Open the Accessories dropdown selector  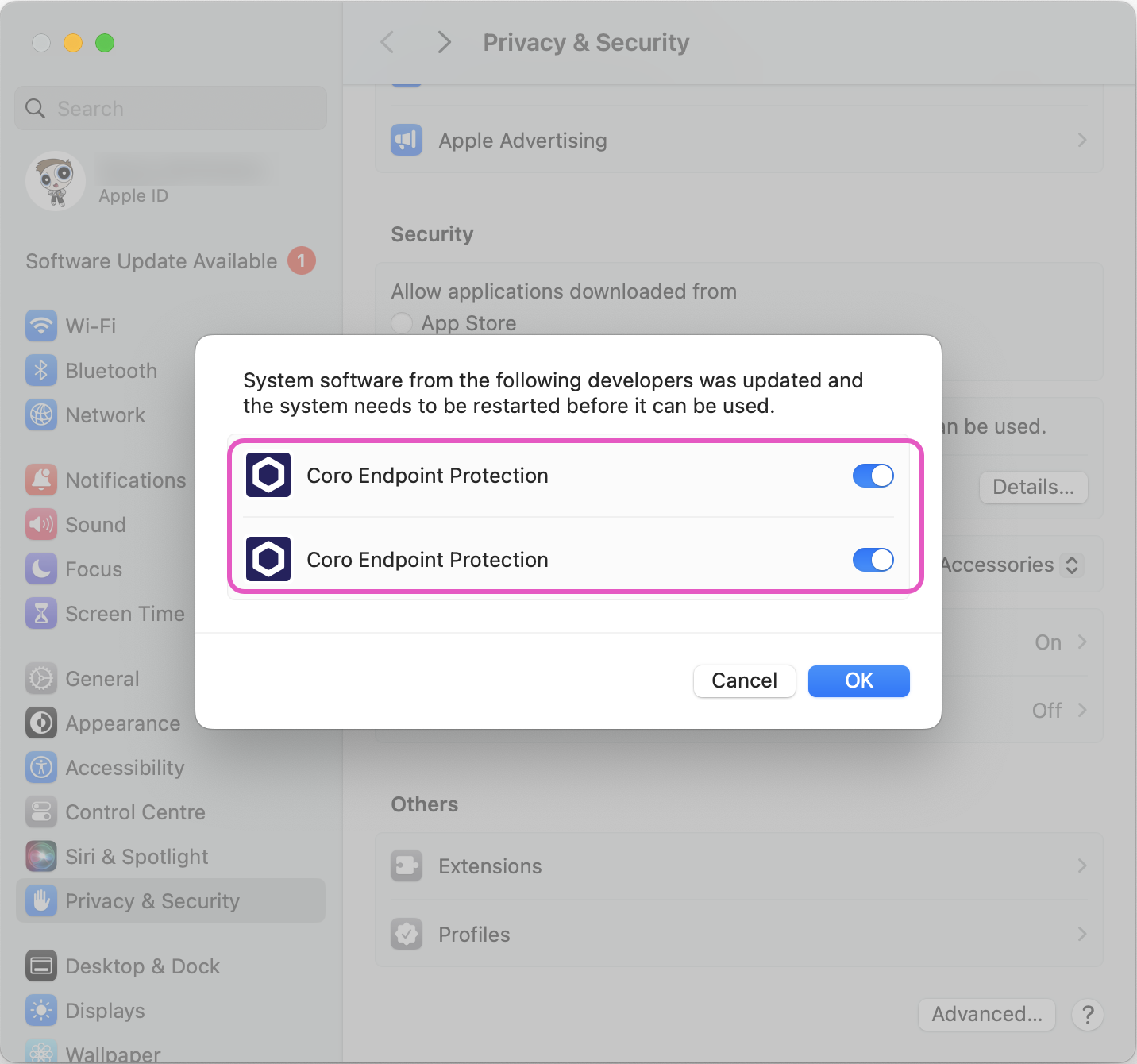[1073, 565]
